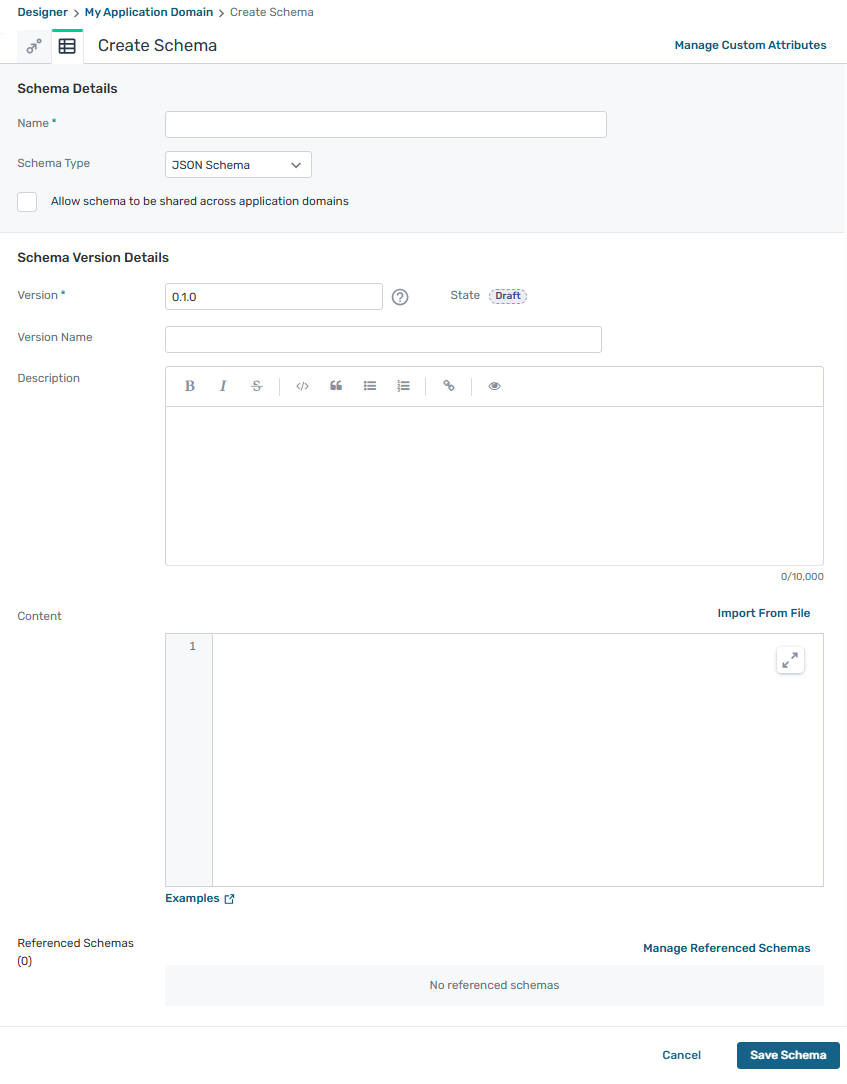The image size is (847, 1084).
Task: Toggle bold formatting in Description toolbar
Action: click(x=190, y=386)
